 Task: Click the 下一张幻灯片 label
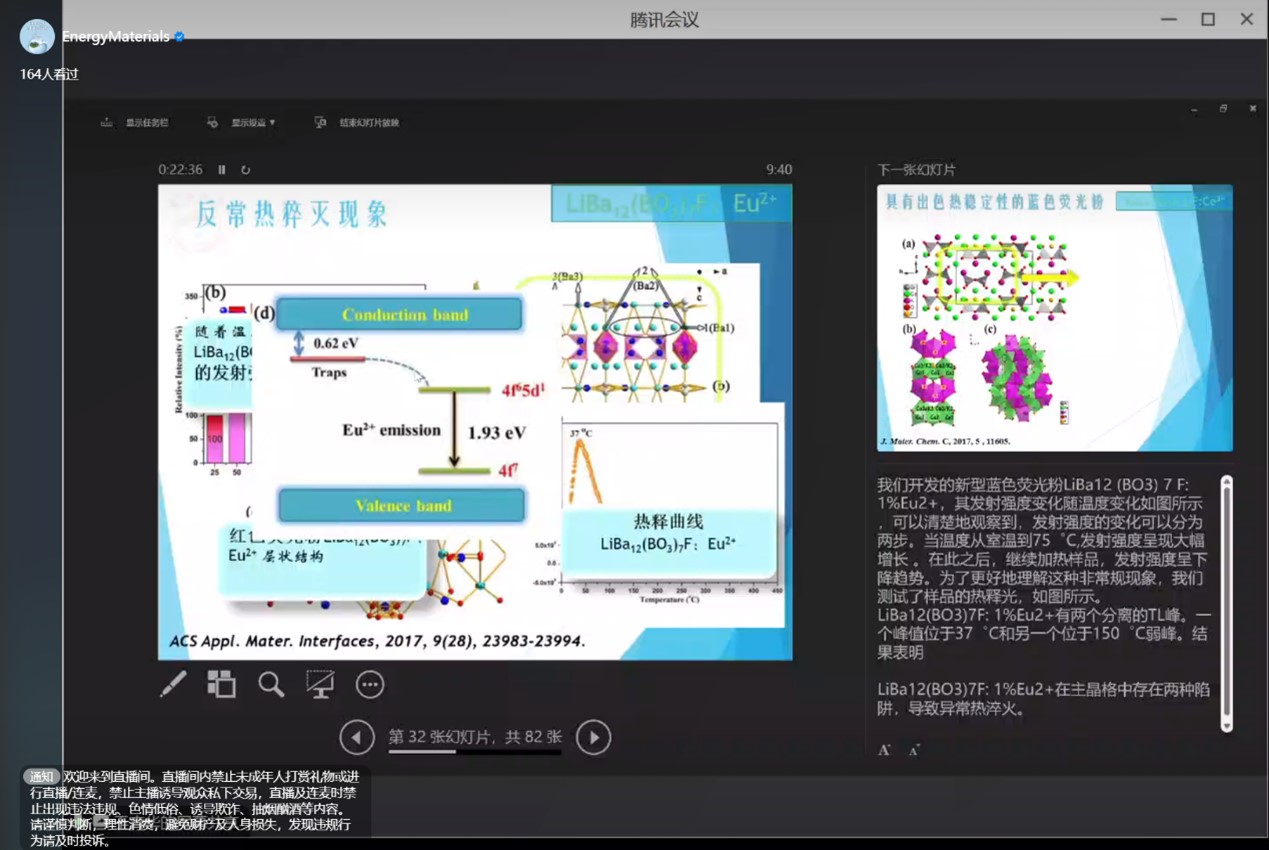pyautogui.click(x=916, y=170)
